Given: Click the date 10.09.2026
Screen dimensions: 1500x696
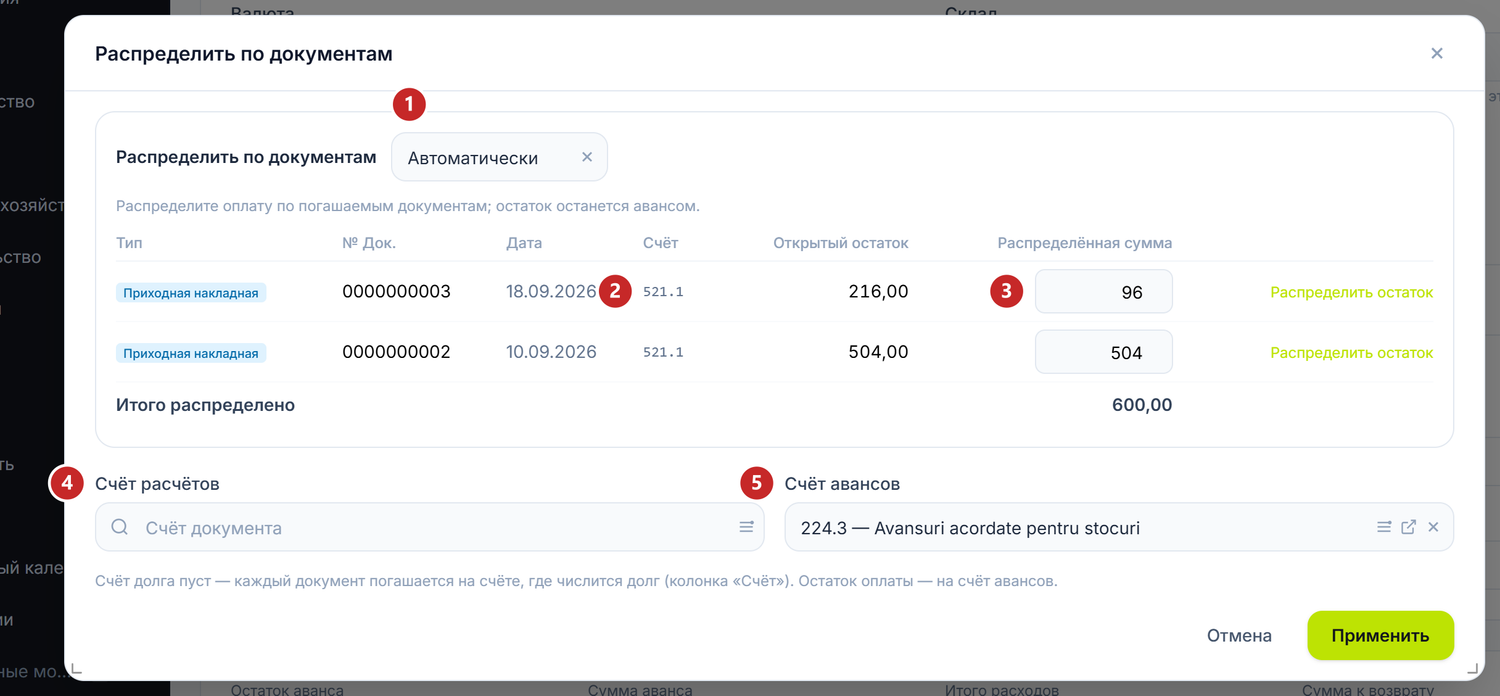Looking at the screenshot, I should tap(551, 352).
